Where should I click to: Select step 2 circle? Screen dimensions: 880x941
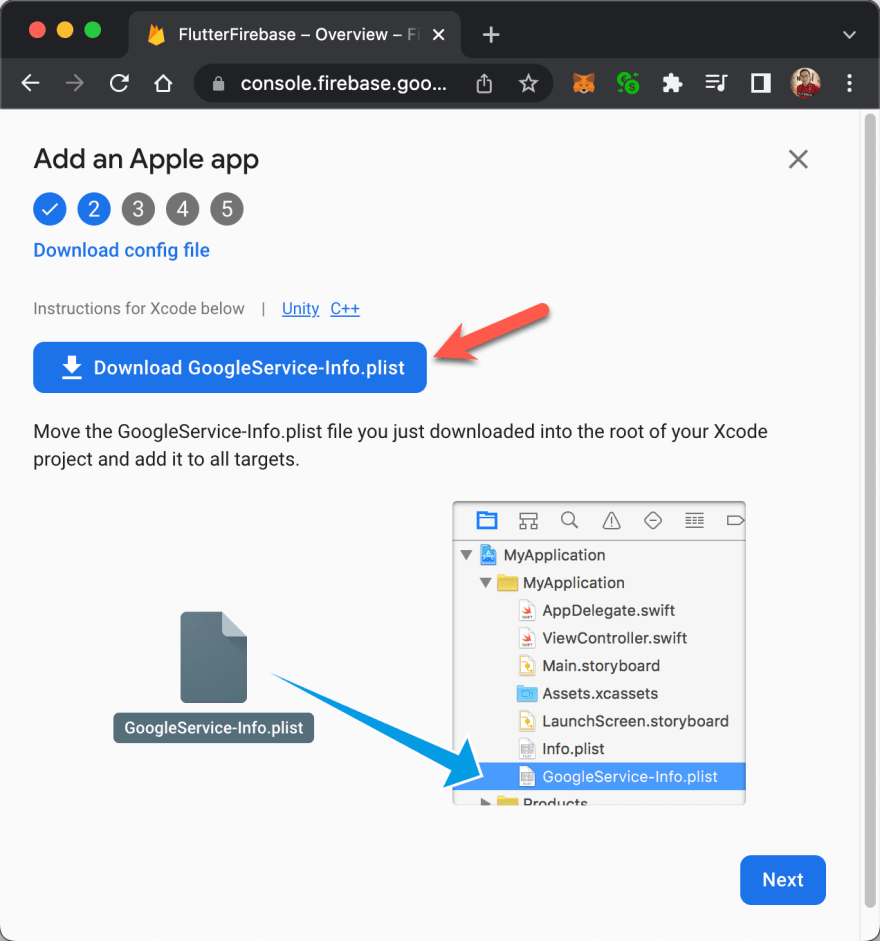[x=94, y=209]
